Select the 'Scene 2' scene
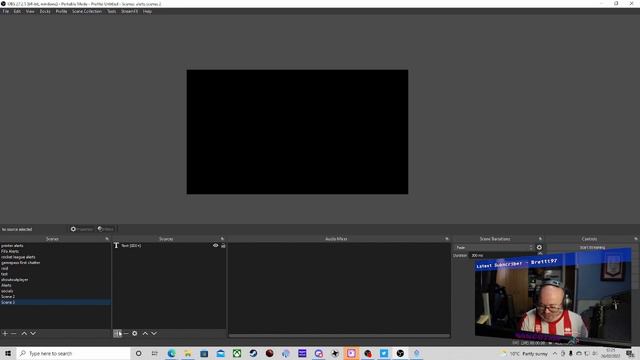Viewport: 640px width, 360px height. (x=55, y=297)
